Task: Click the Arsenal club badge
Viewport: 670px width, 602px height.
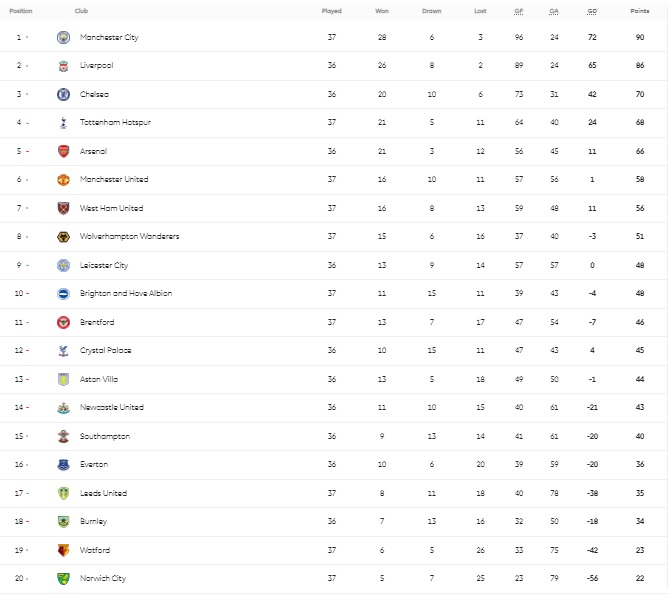Action: [x=64, y=151]
